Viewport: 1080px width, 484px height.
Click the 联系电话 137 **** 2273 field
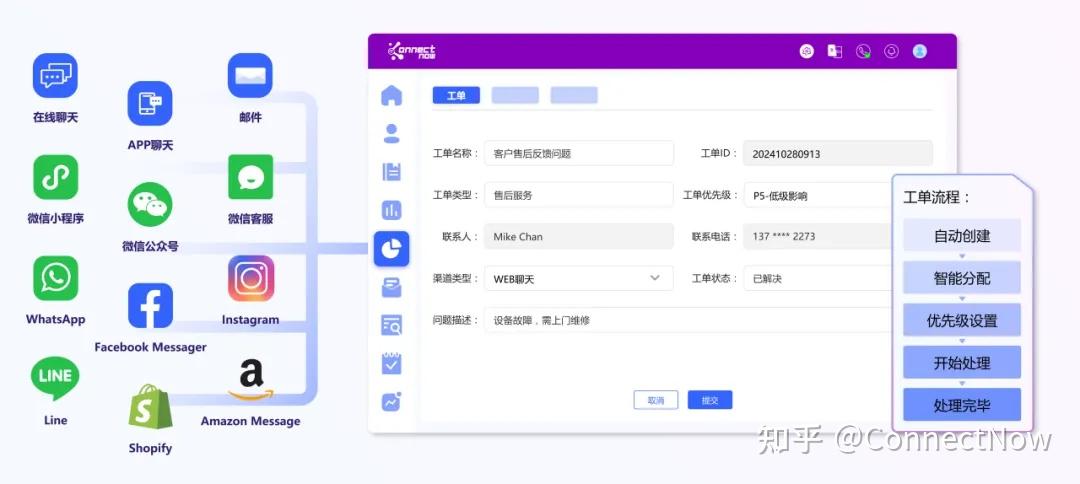[x=817, y=236]
